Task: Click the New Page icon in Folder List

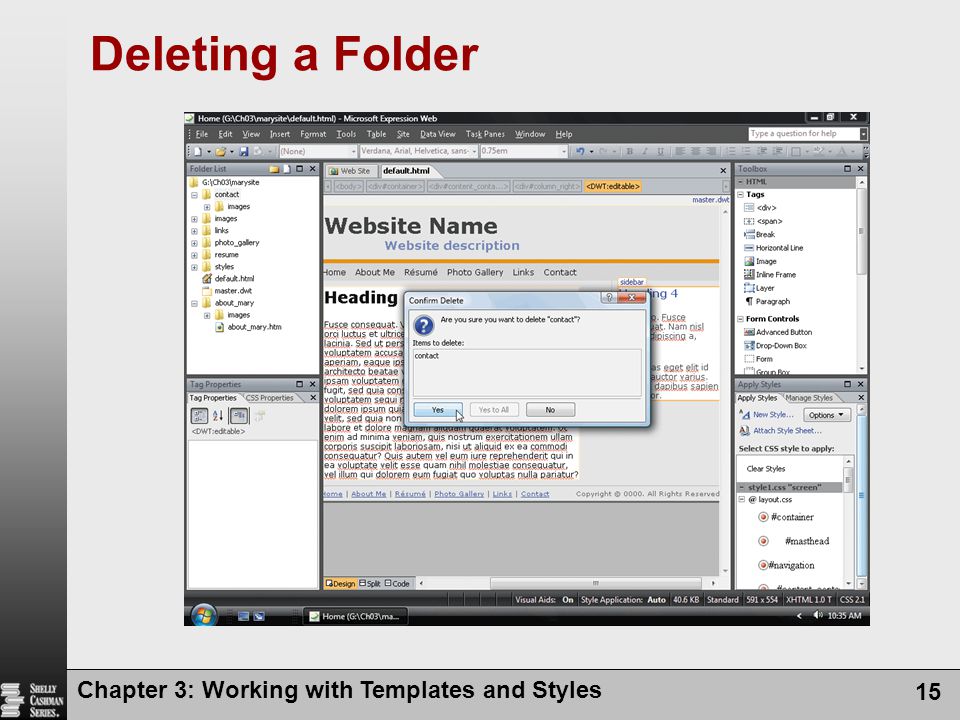Action: pyautogui.click(x=287, y=169)
